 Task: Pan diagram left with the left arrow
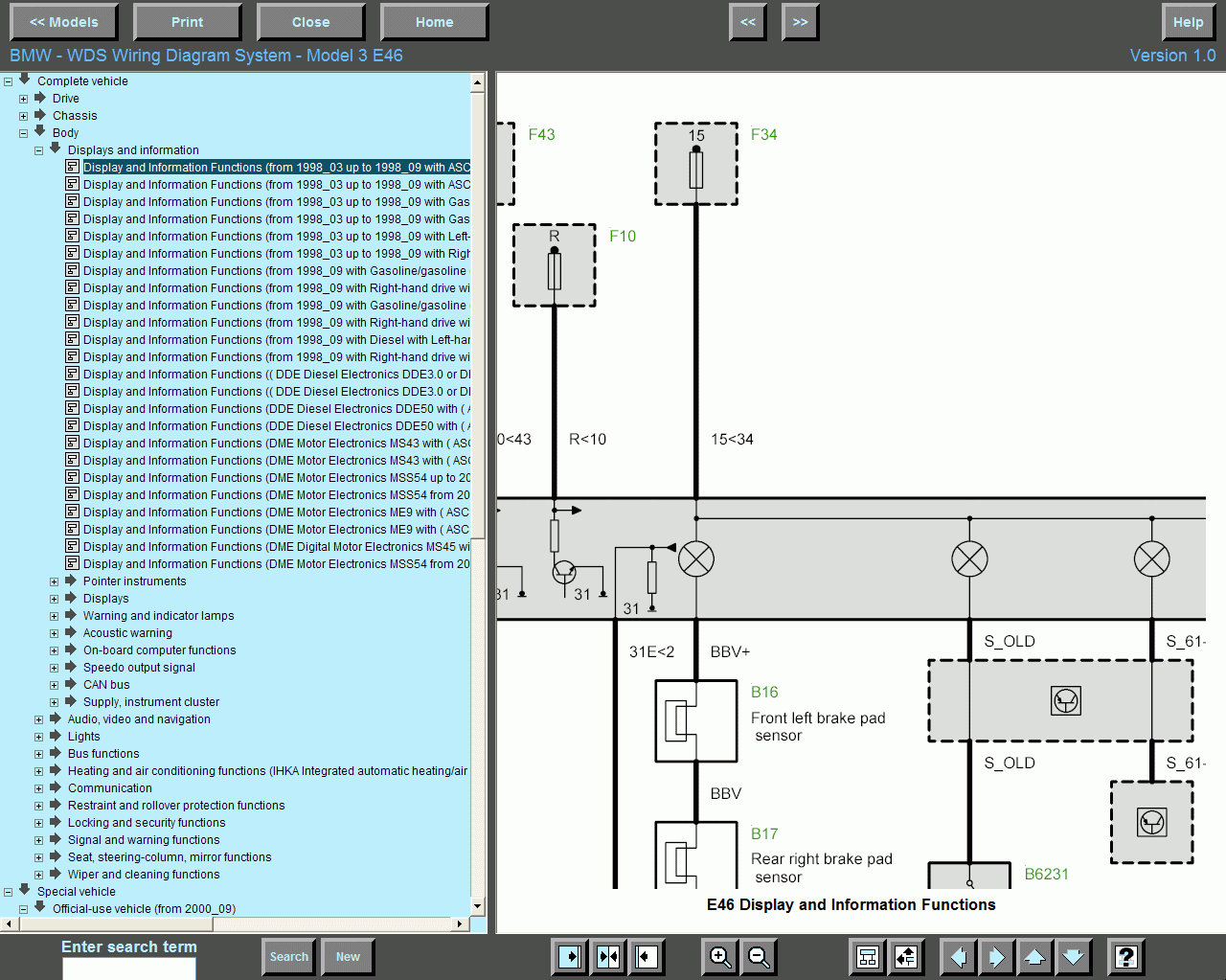point(958,956)
